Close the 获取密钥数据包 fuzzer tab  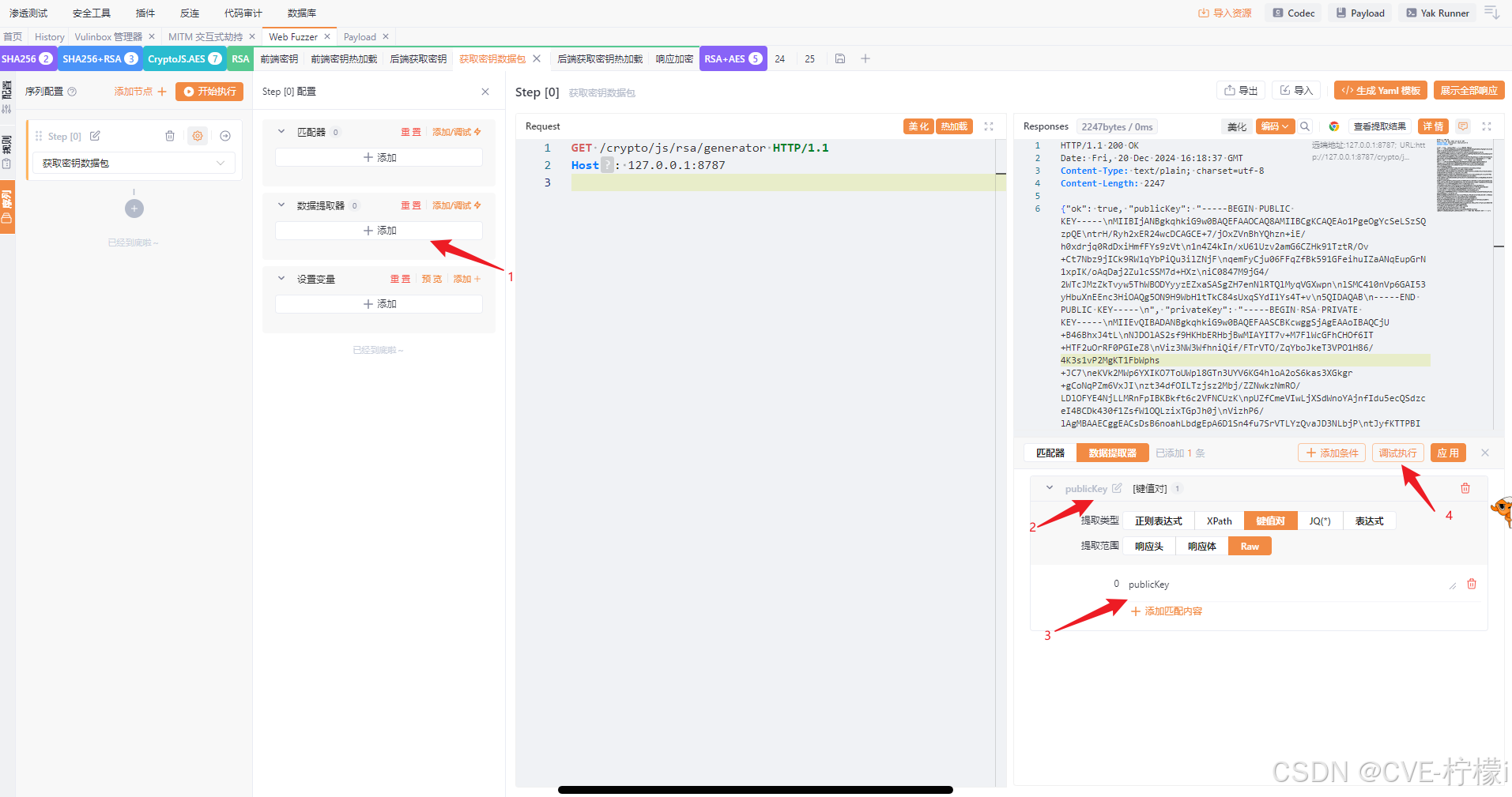537,58
